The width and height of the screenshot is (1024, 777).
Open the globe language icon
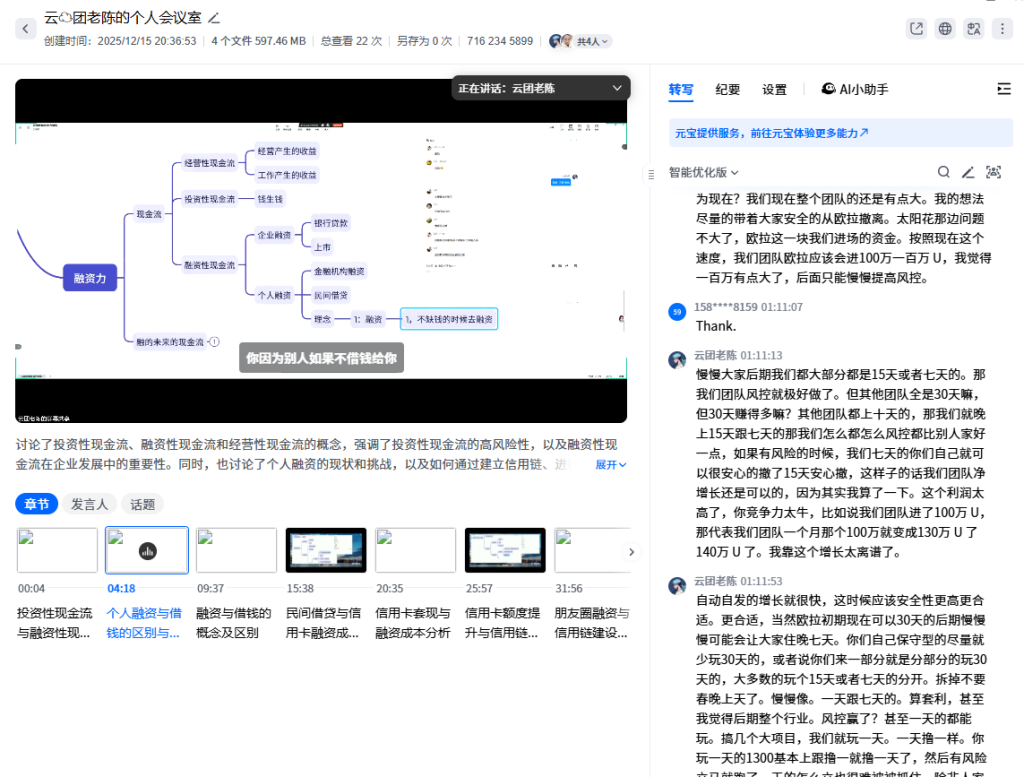(x=945, y=29)
